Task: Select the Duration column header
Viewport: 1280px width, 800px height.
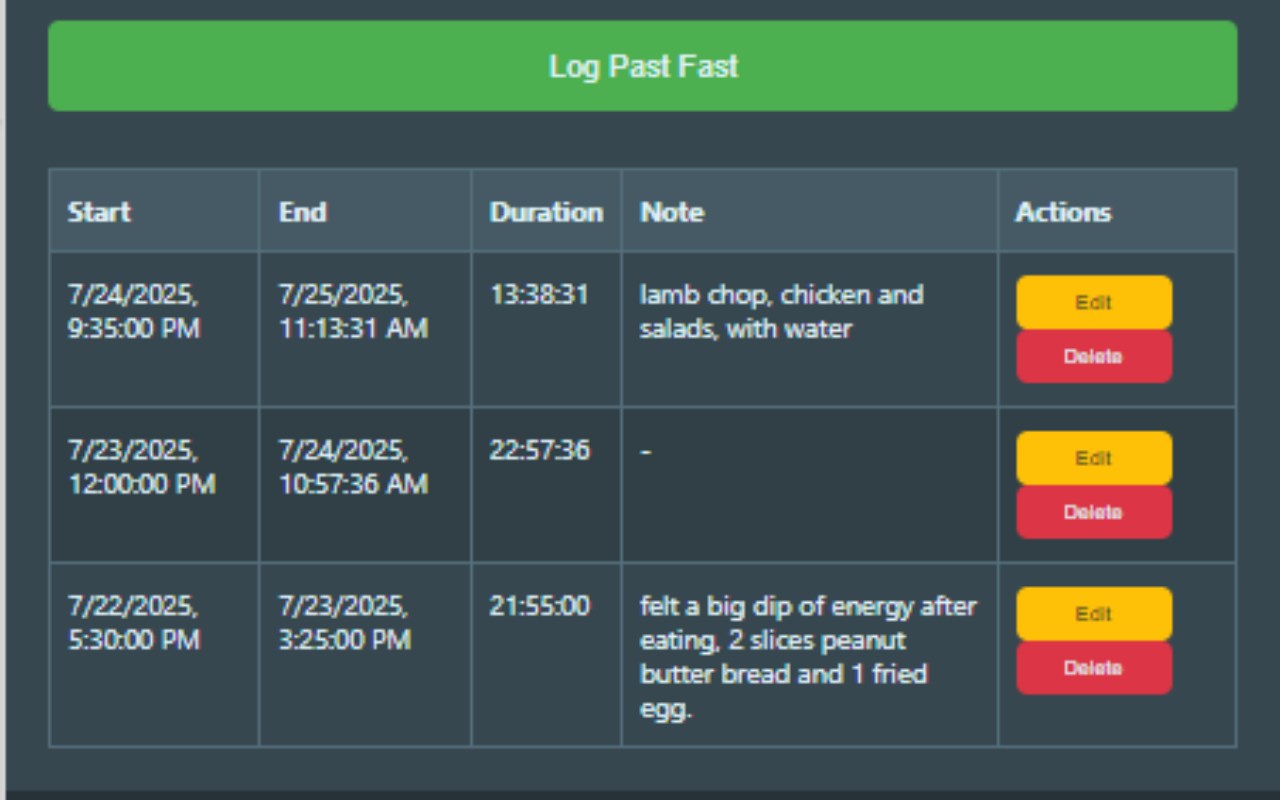Action: (x=546, y=212)
